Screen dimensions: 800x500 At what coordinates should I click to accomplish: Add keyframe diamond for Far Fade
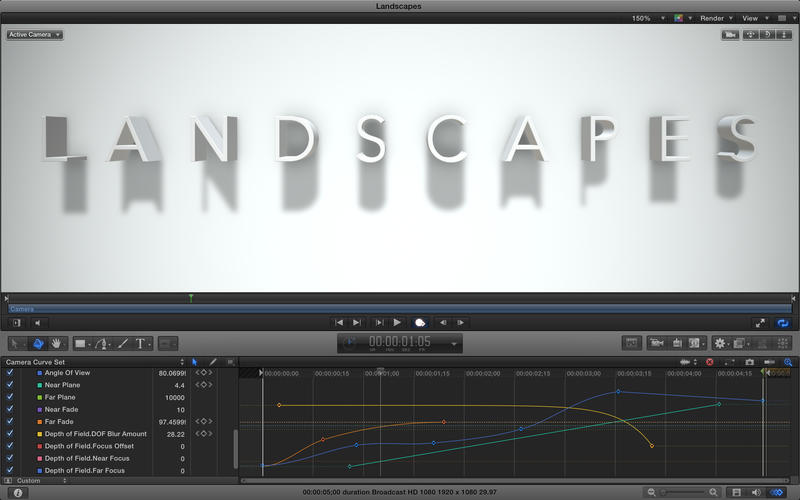click(x=204, y=422)
